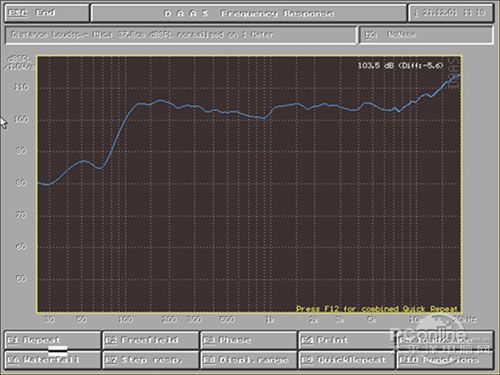
Task: Click the DAAS Frequency Response title bar
Action: tap(249, 13)
